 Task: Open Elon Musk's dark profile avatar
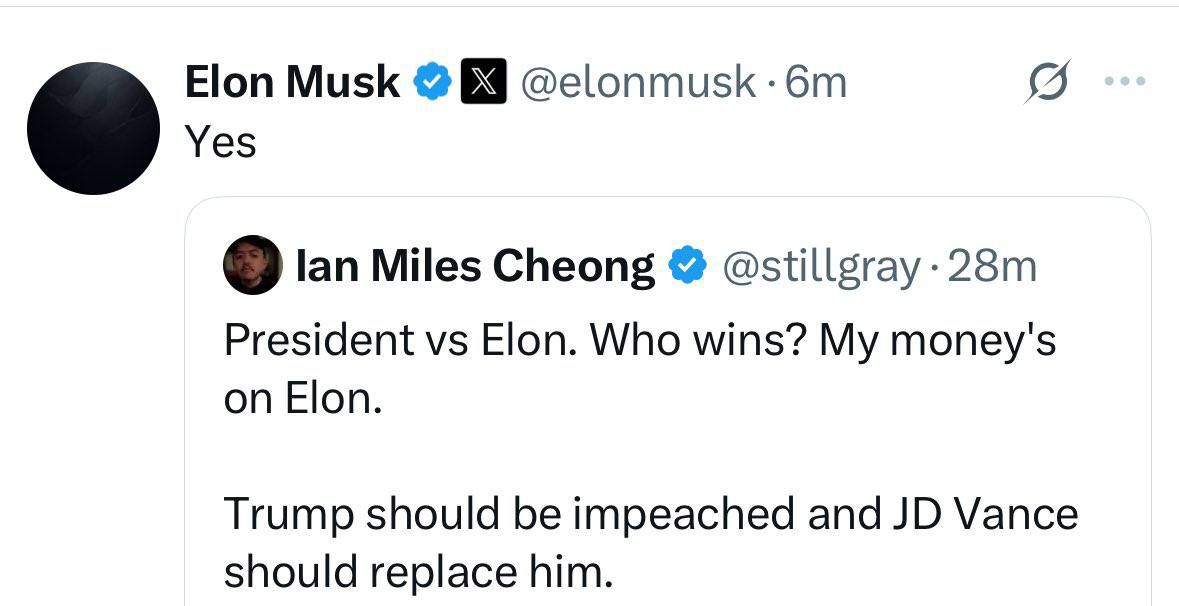pyautogui.click(x=93, y=128)
